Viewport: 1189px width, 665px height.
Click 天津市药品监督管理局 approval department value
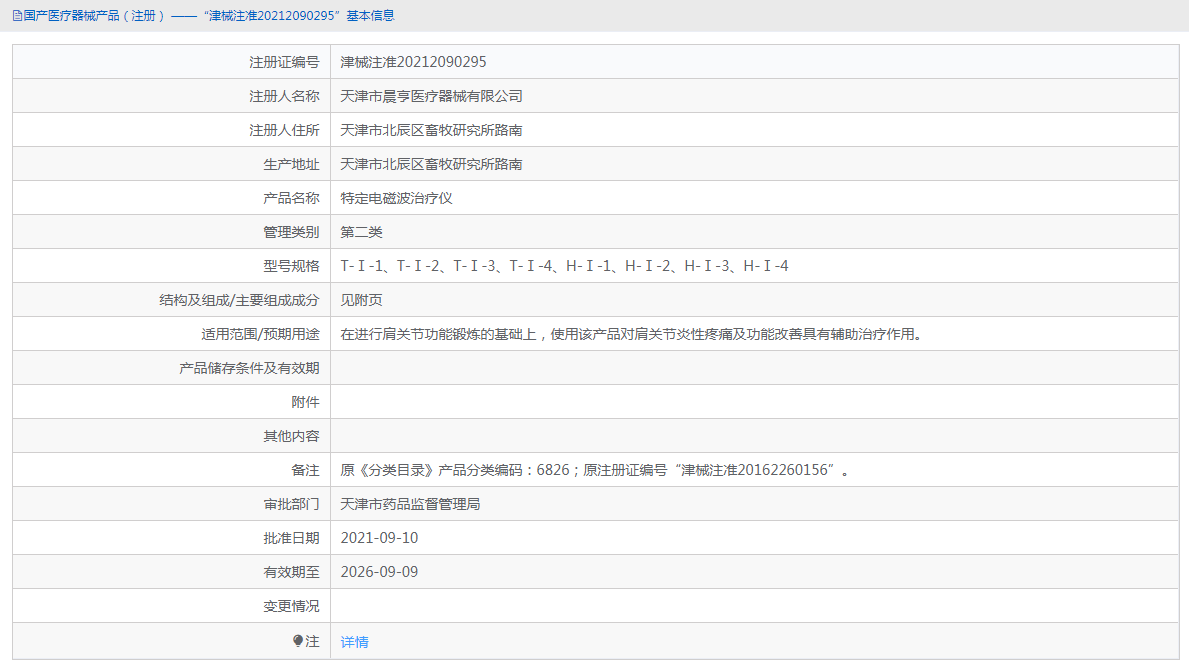pos(410,504)
